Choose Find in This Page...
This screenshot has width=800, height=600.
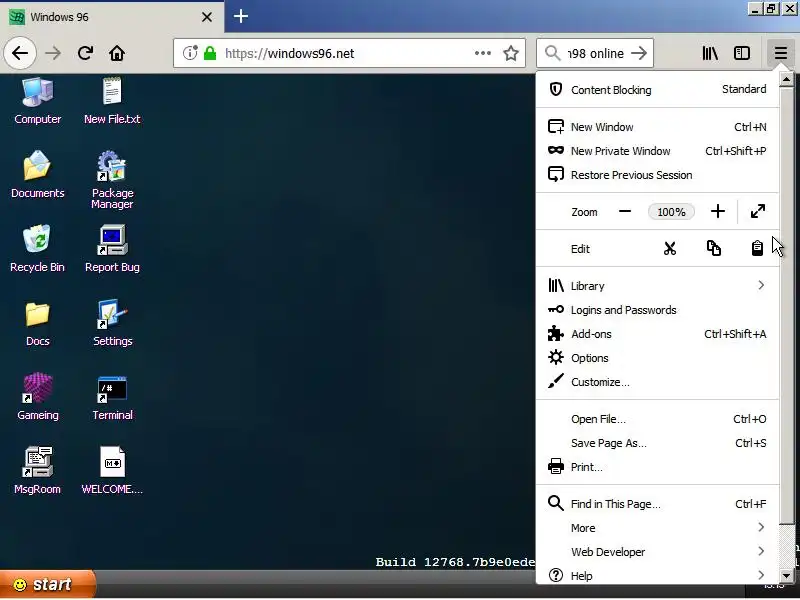[x=657, y=504]
